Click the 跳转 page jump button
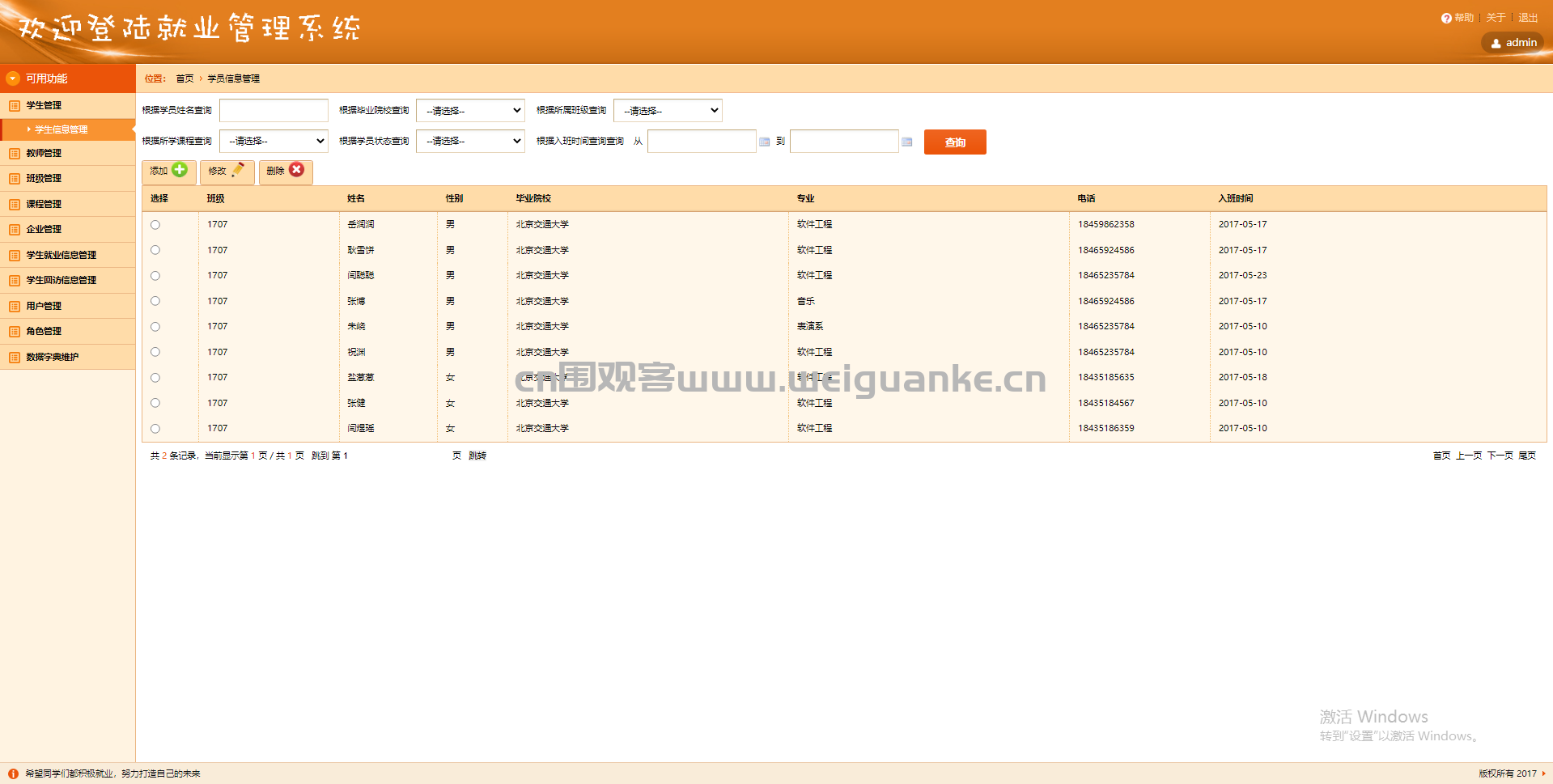1553x784 pixels. pos(477,456)
